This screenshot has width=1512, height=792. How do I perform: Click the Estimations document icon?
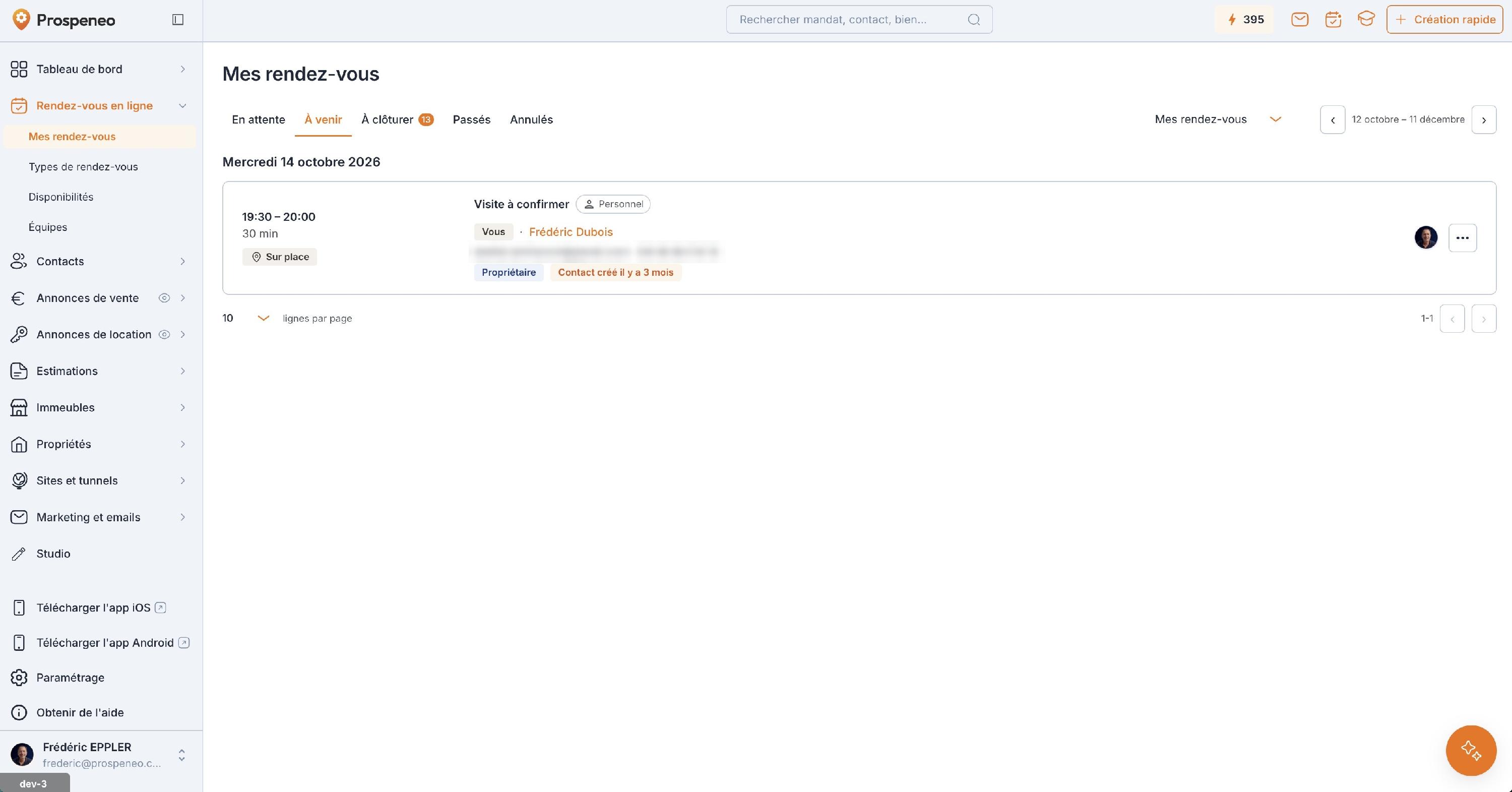point(19,371)
